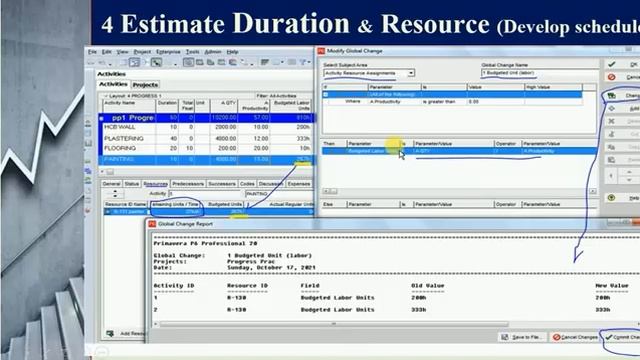Click the Budgeted Labor Units Then cell
The image size is (640, 360).
pyautogui.click(x=373, y=151)
